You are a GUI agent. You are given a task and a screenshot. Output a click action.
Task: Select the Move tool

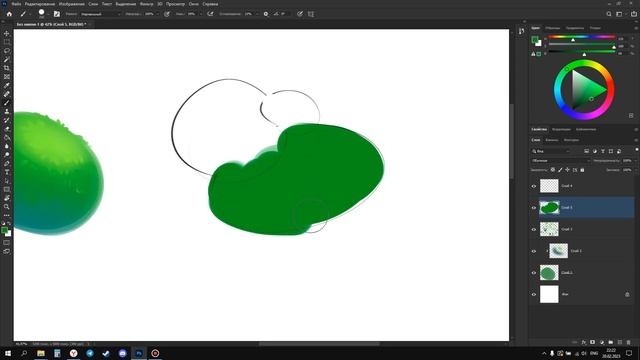[x=7, y=33]
